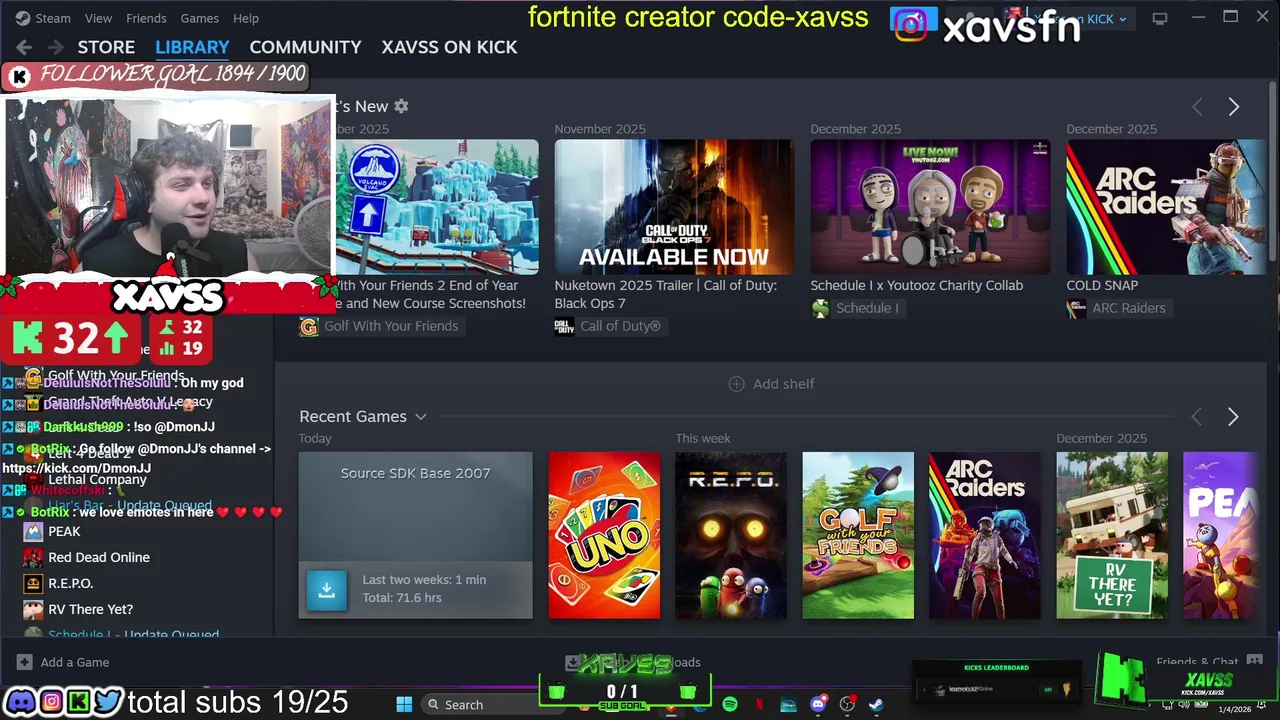Switch to the STORE tab
The image size is (1280, 720).
[x=106, y=47]
